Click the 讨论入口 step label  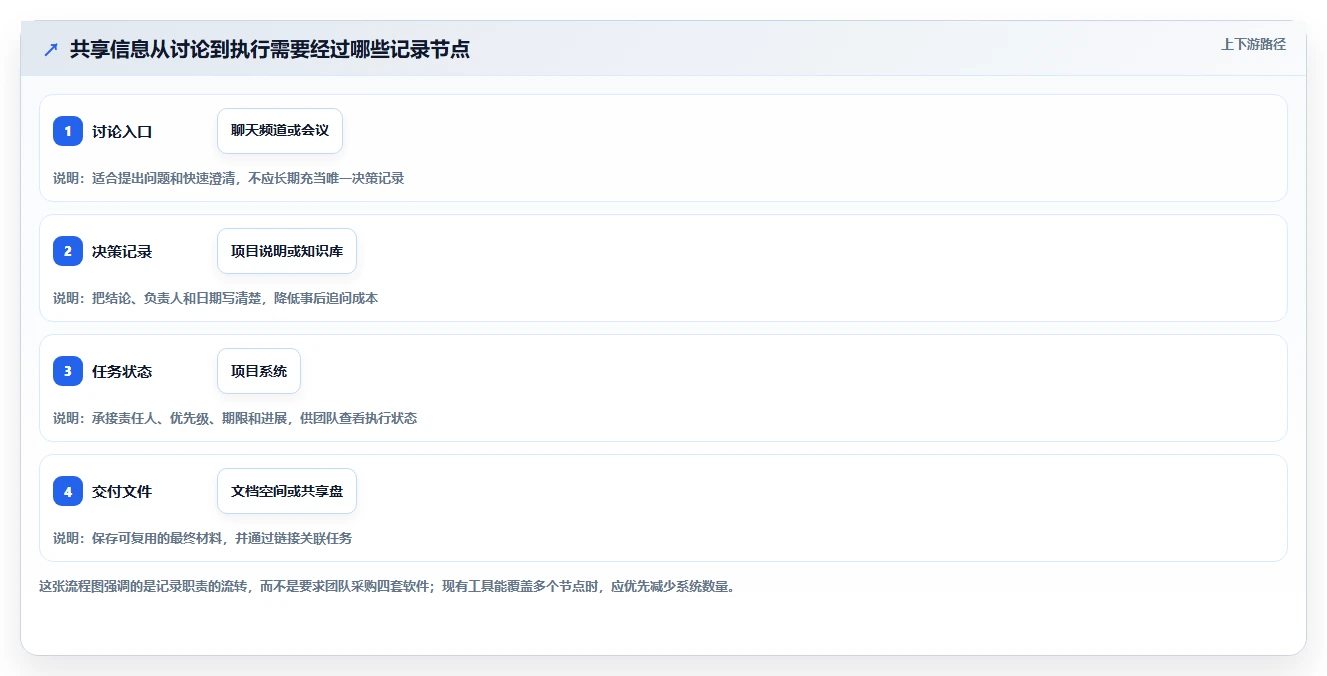[122, 131]
